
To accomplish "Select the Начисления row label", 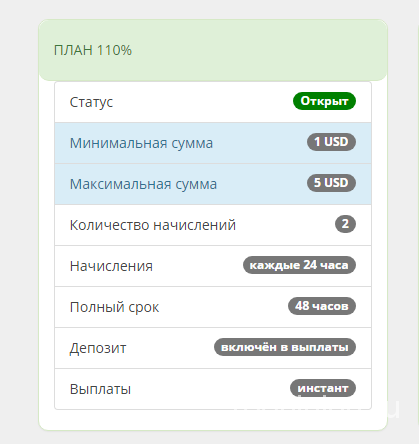I will click(x=111, y=266).
